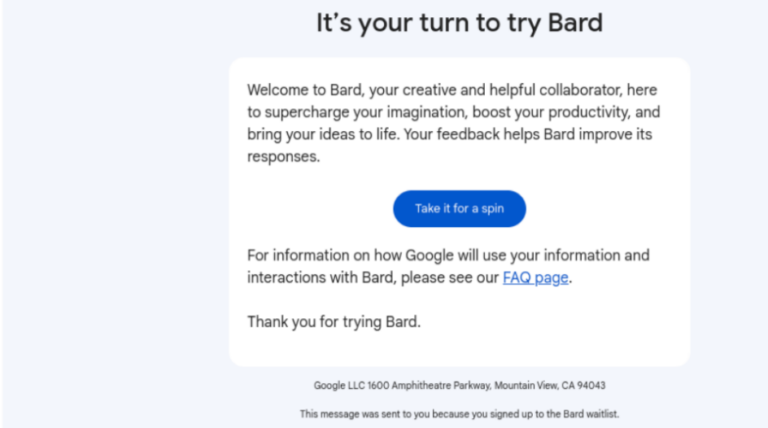The width and height of the screenshot is (768, 428).
Task: Click the "It's your turn to try Bard" heading
Action: click(459, 23)
